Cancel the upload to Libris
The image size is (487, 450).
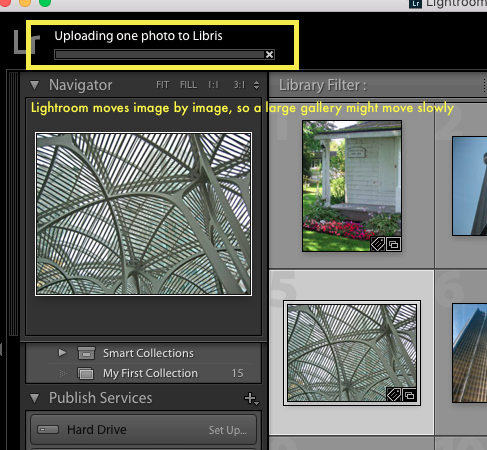[269, 54]
